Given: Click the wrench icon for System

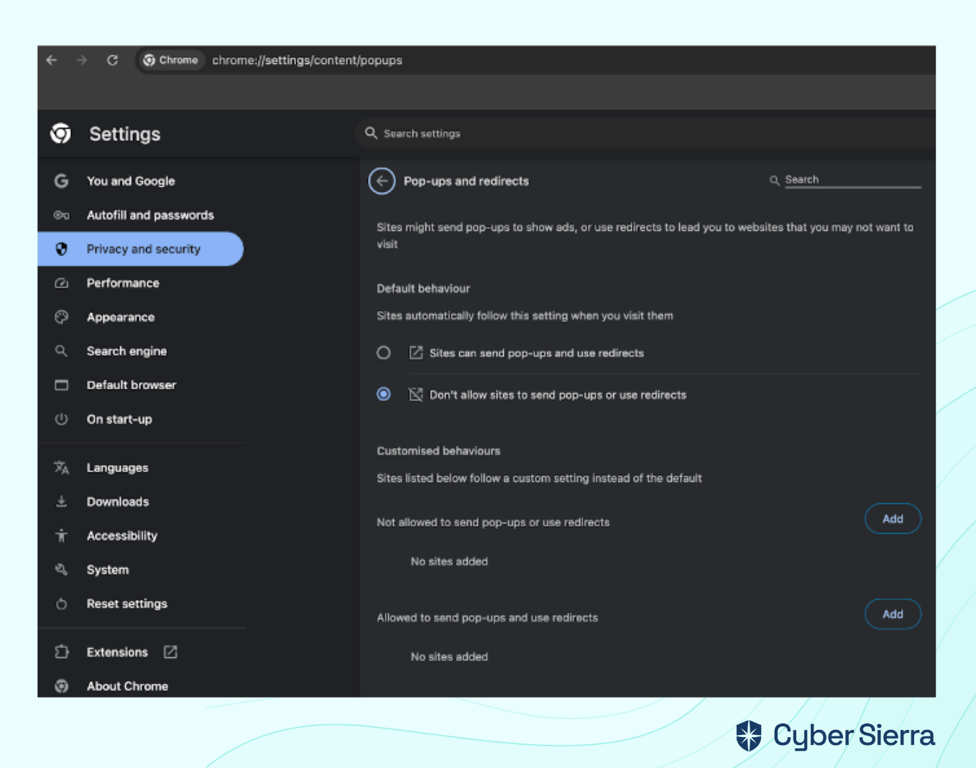Looking at the screenshot, I should click(61, 570).
